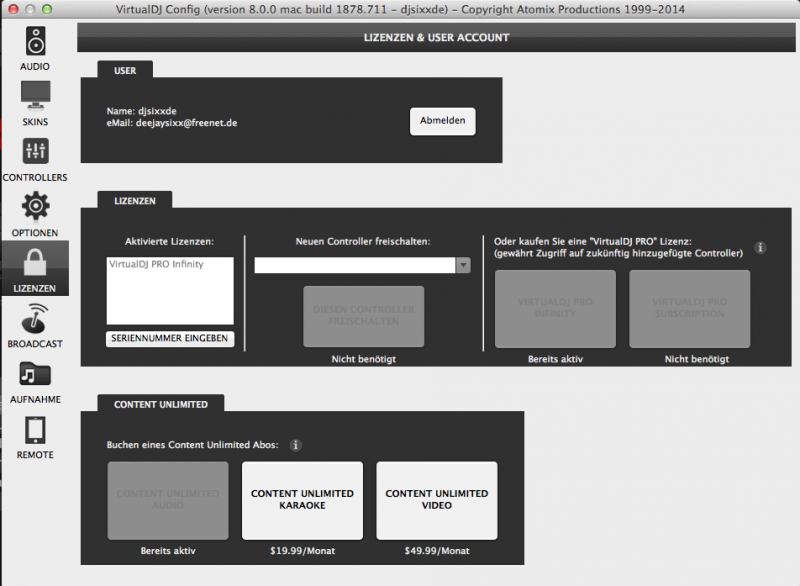Click Nicht benötigt label under Subscription
Image resolution: width=800 pixels, height=586 pixels.
coord(696,359)
